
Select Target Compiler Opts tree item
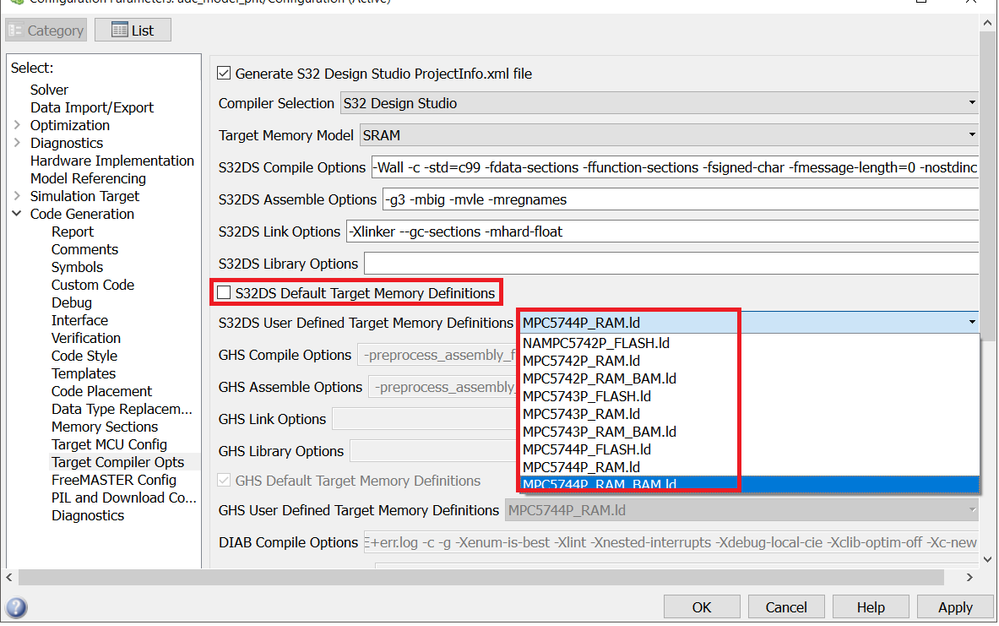coord(118,462)
